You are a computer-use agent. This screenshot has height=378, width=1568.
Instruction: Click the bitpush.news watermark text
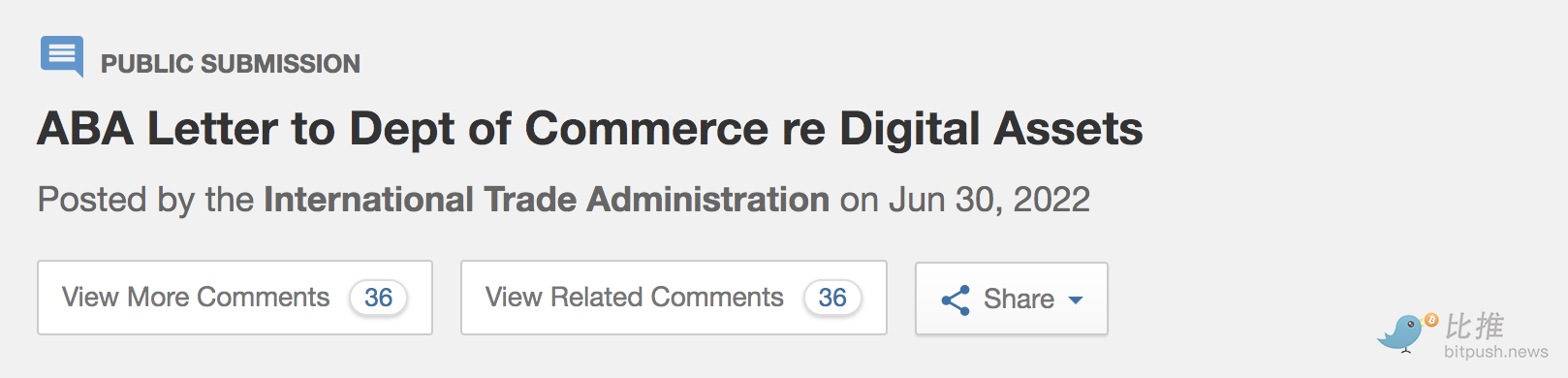1496,352
